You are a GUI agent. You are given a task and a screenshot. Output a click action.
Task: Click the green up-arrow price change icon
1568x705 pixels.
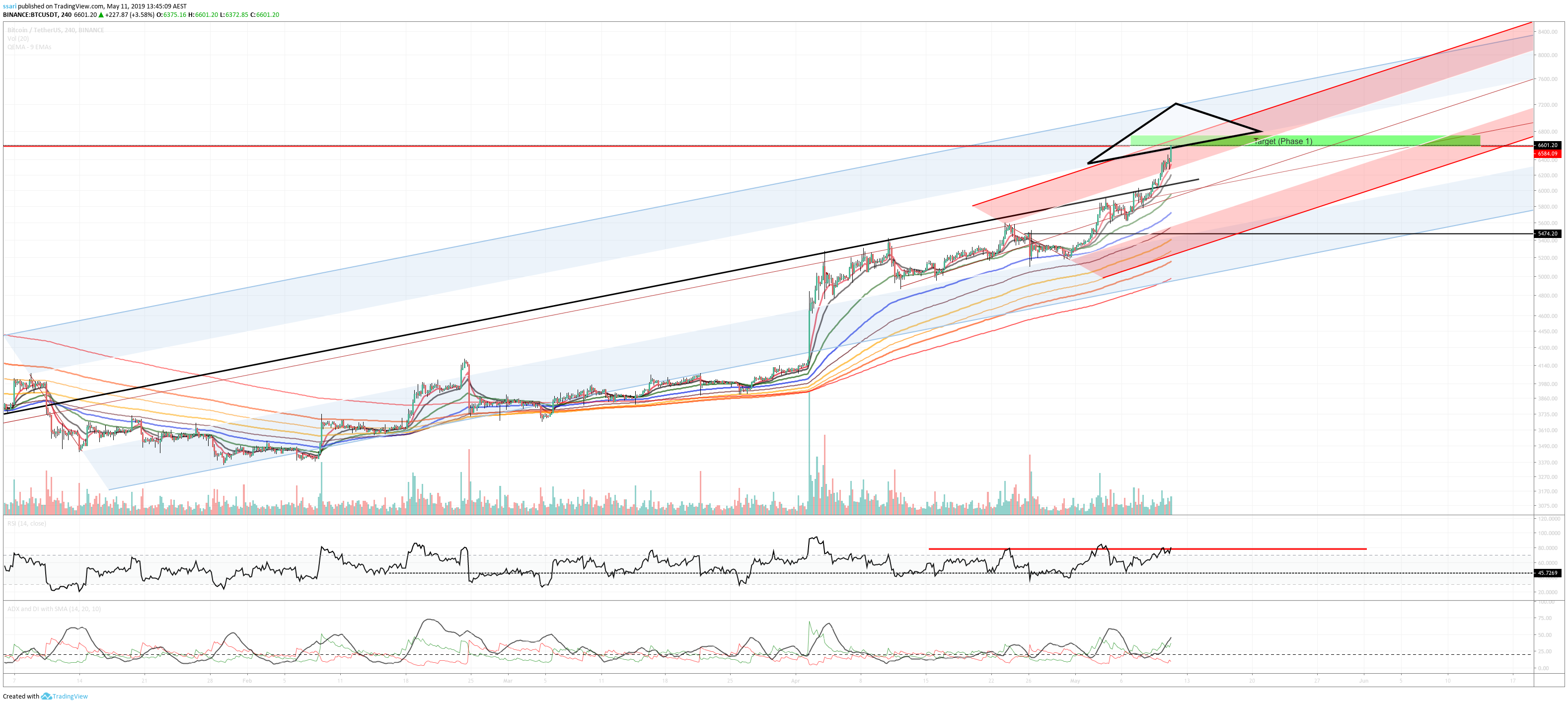tap(101, 14)
